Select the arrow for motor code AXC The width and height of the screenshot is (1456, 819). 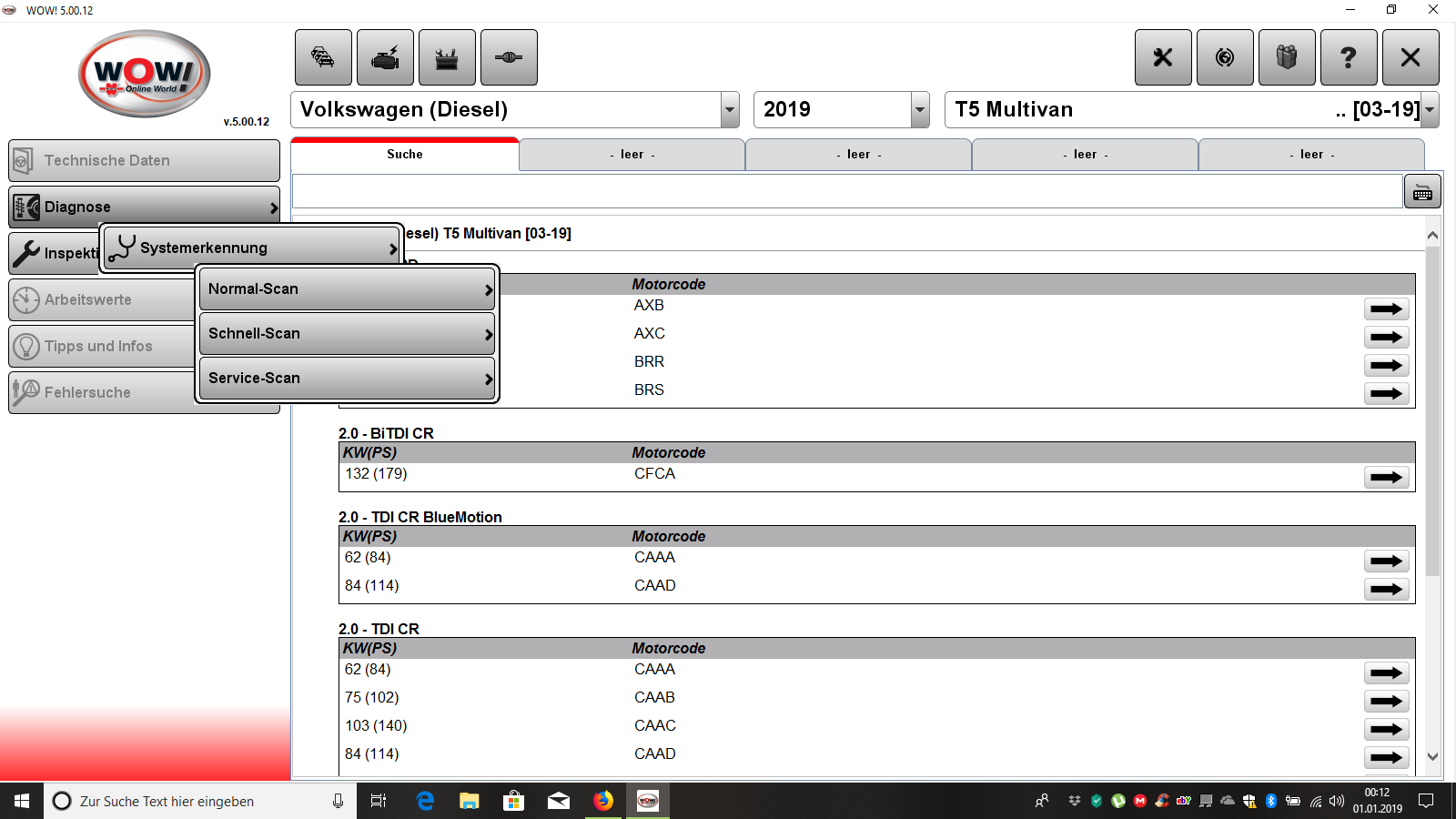click(x=1386, y=338)
